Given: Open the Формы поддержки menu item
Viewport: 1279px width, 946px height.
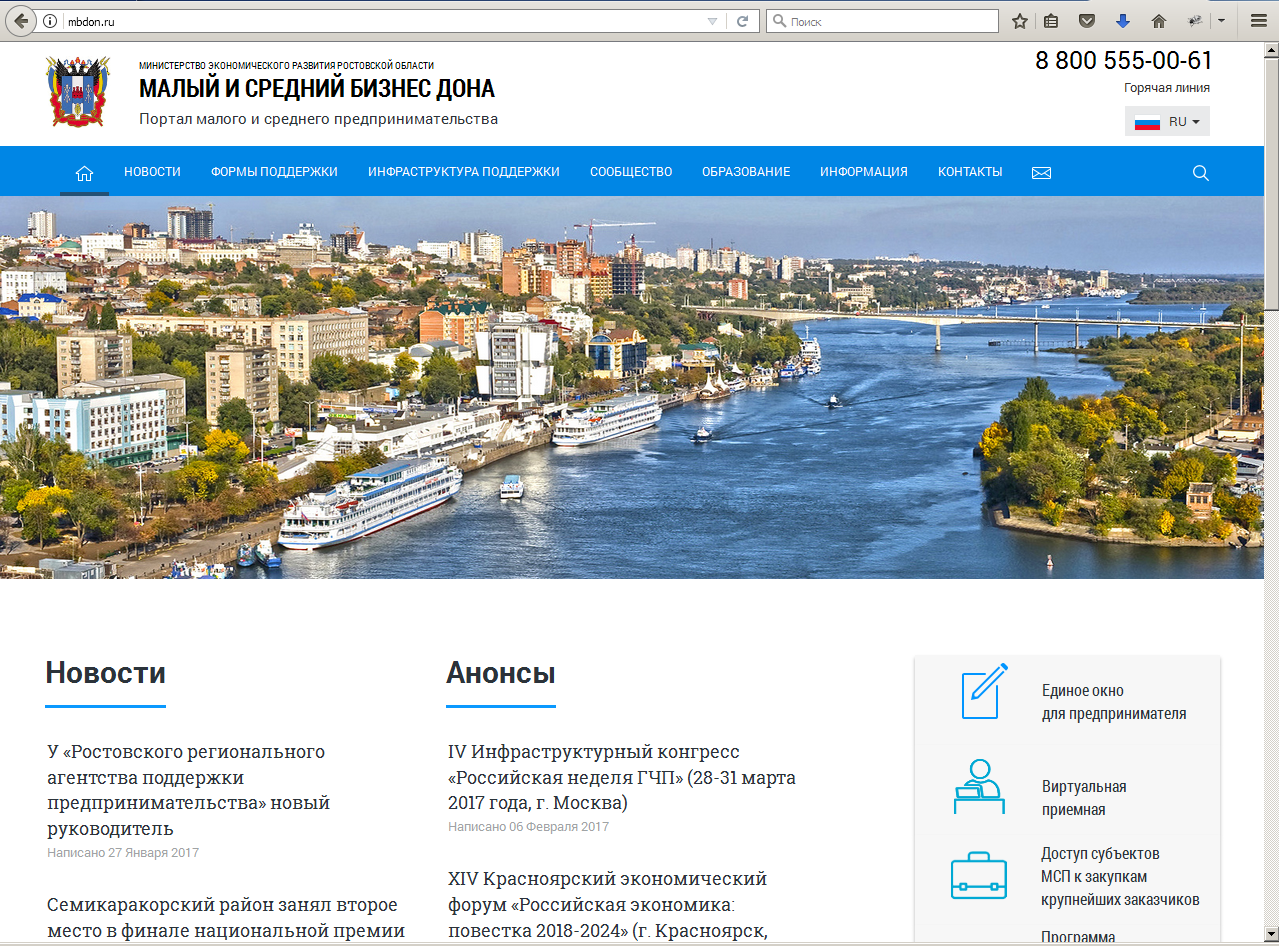Looking at the screenshot, I should point(274,172).
